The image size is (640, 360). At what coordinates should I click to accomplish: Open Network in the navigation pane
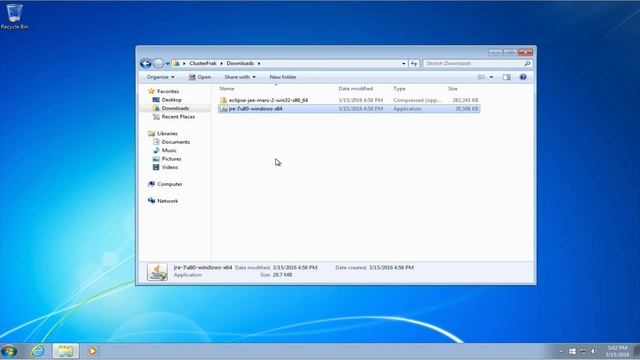tap(163, 201)
